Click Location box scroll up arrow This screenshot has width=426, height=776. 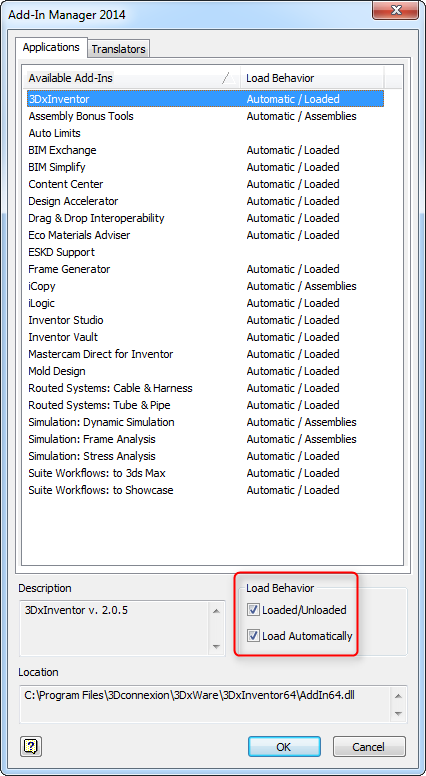(x=398, y=696)
